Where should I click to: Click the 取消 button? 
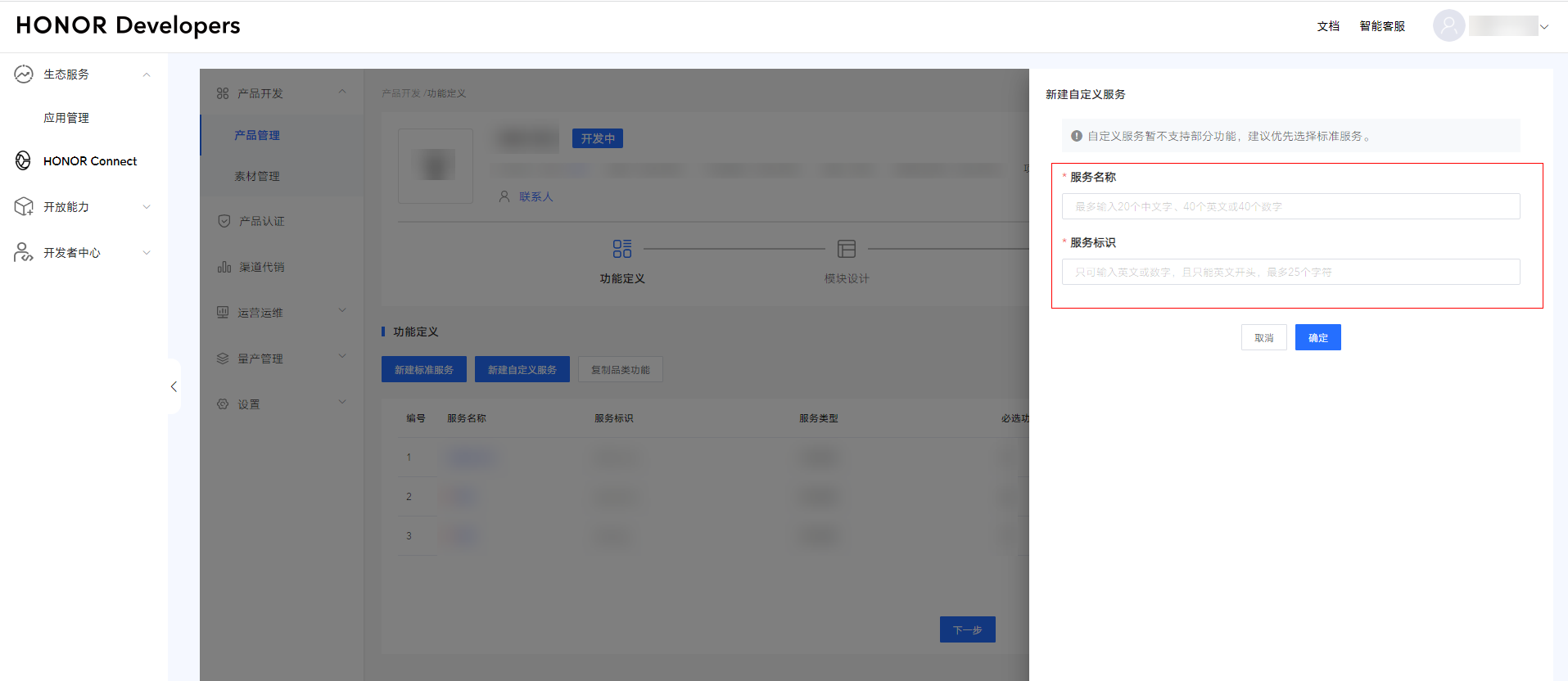[x=1263, y=337]
